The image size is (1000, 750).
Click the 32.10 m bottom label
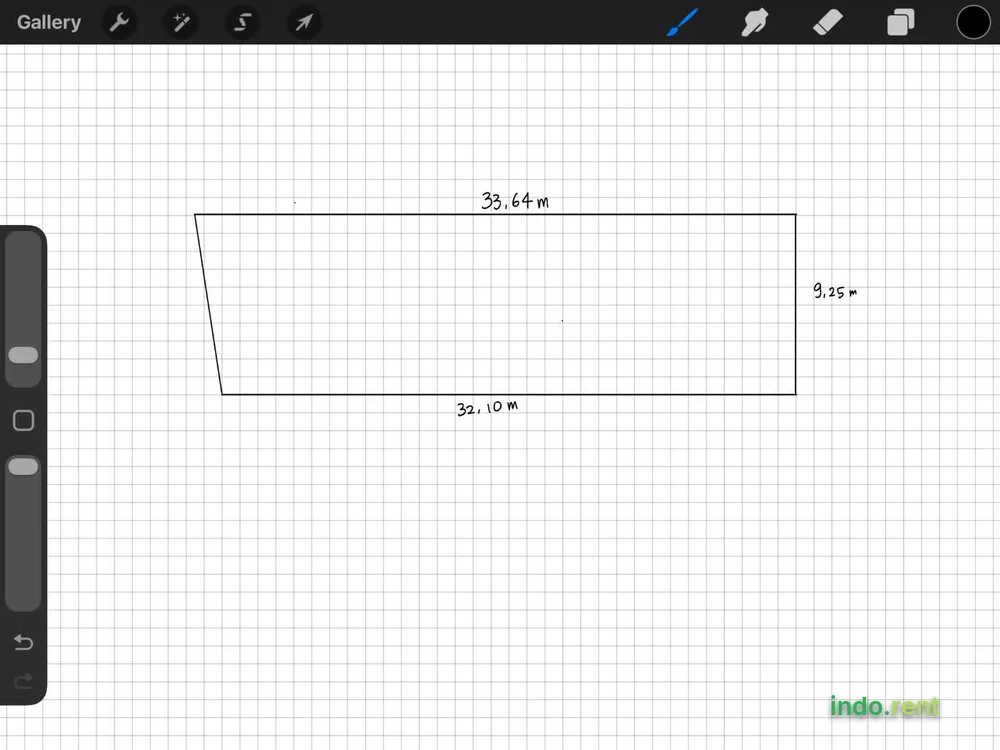[x=487, y=408]
